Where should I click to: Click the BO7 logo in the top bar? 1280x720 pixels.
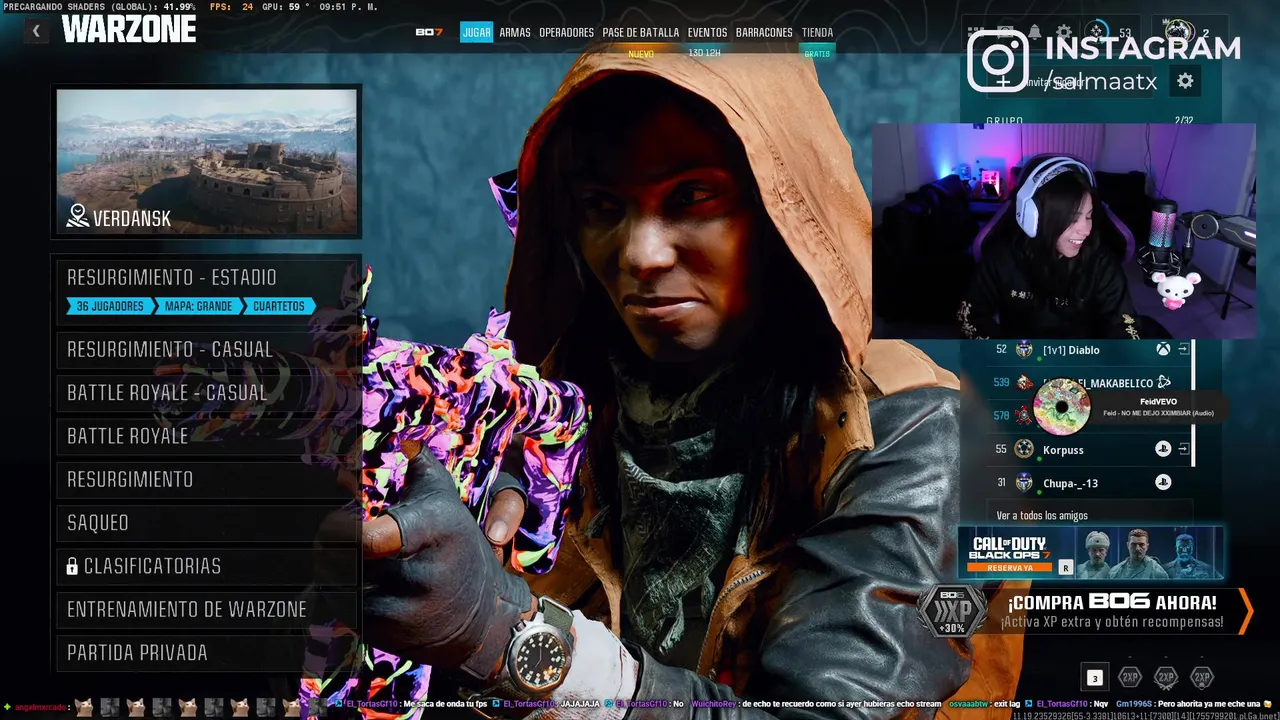429,32
